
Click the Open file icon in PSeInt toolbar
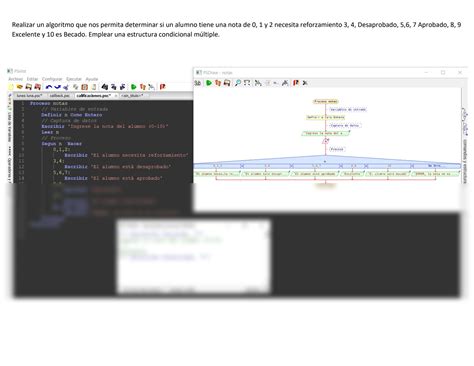(x=20, y=87)
